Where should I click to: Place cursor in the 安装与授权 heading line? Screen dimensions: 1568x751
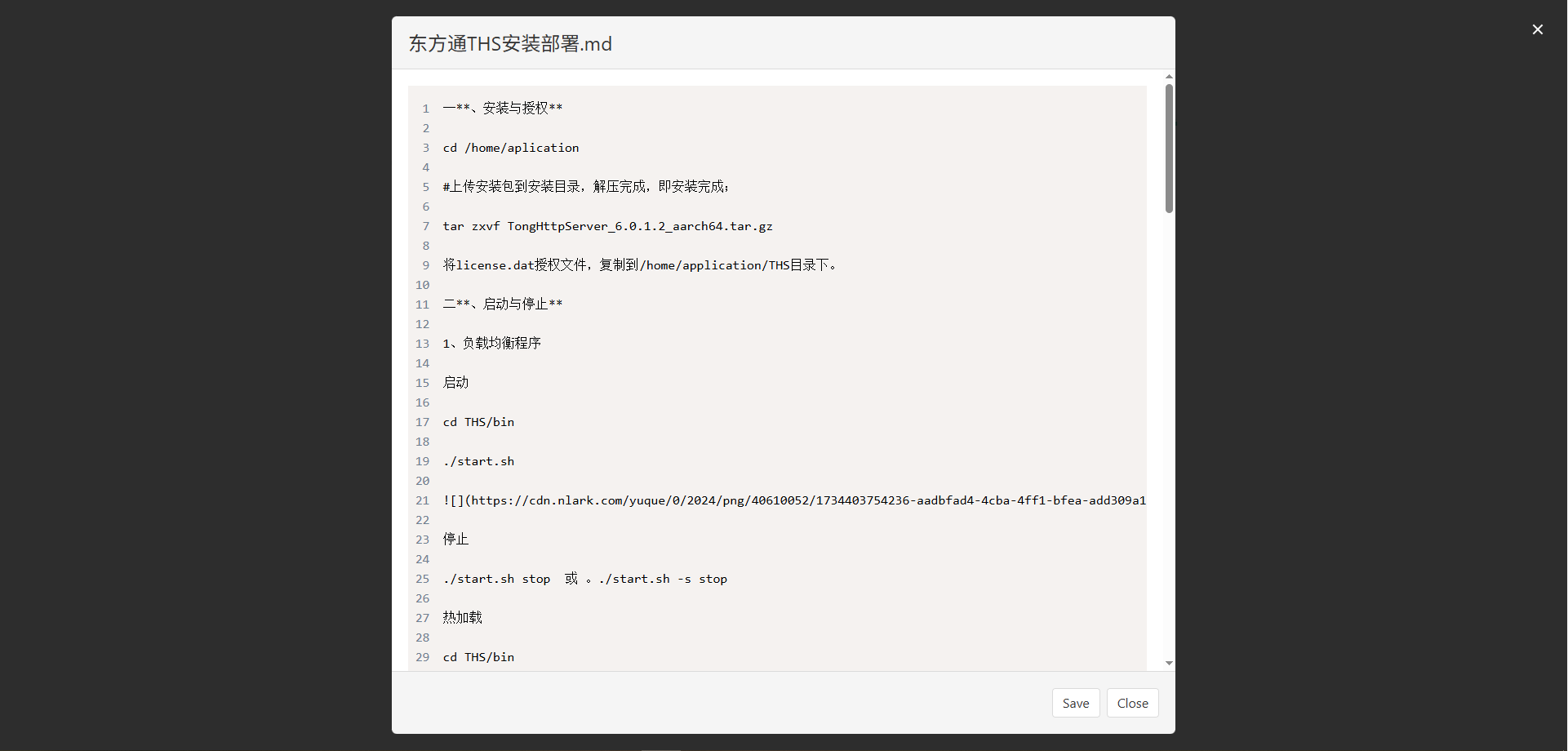pos(503,108)
